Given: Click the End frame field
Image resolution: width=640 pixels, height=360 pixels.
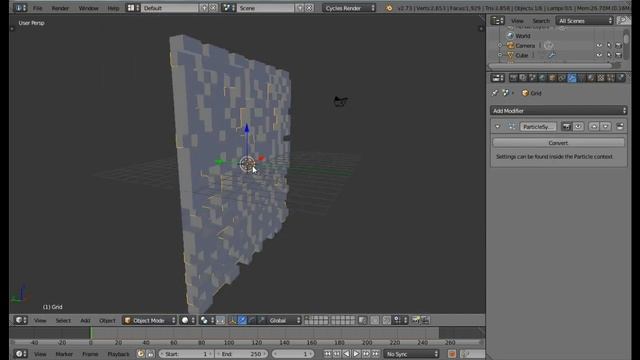Looking at the screenshot, I should [242, 354].
